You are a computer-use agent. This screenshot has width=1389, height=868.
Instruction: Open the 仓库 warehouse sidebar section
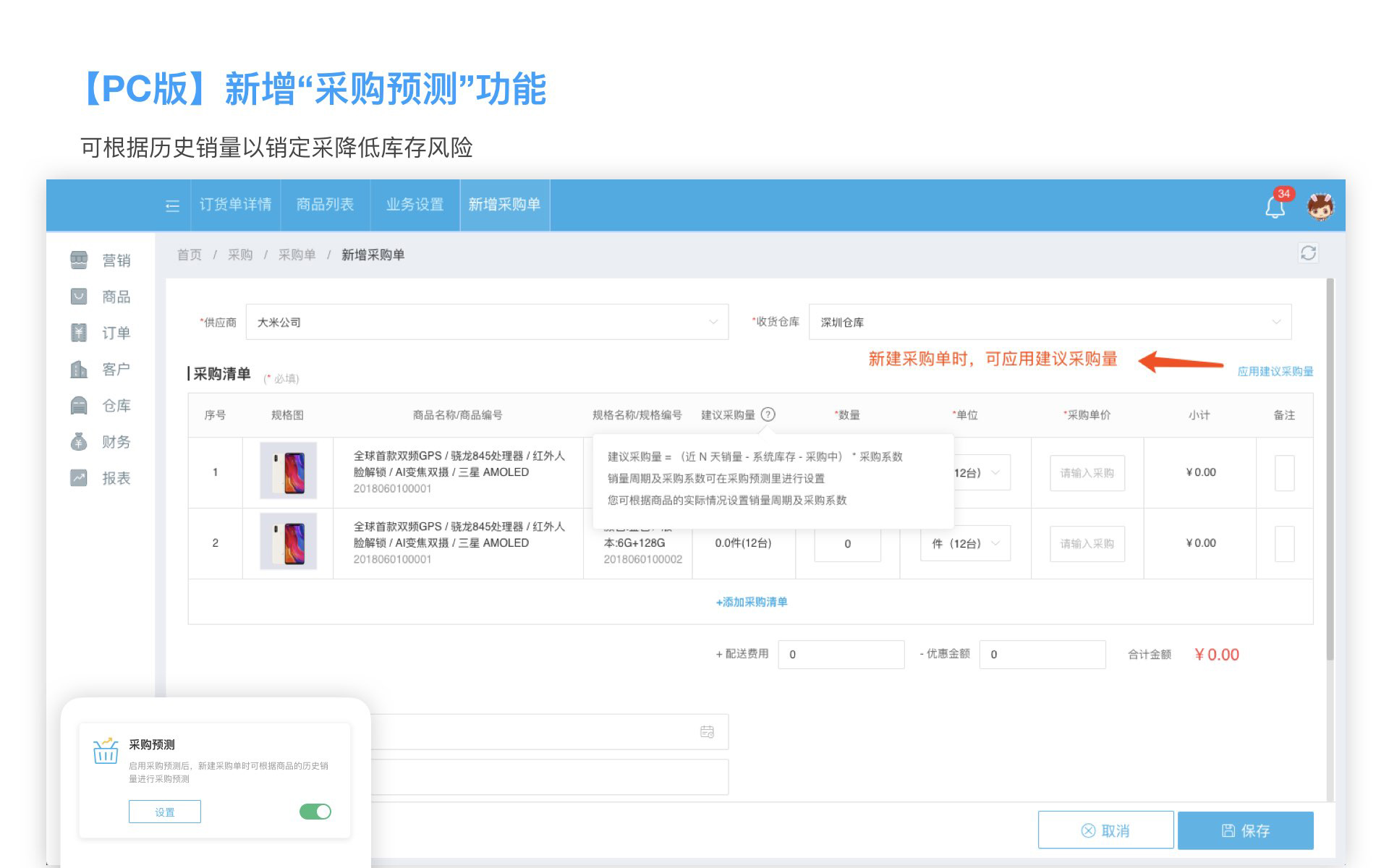tap(103, 406)
